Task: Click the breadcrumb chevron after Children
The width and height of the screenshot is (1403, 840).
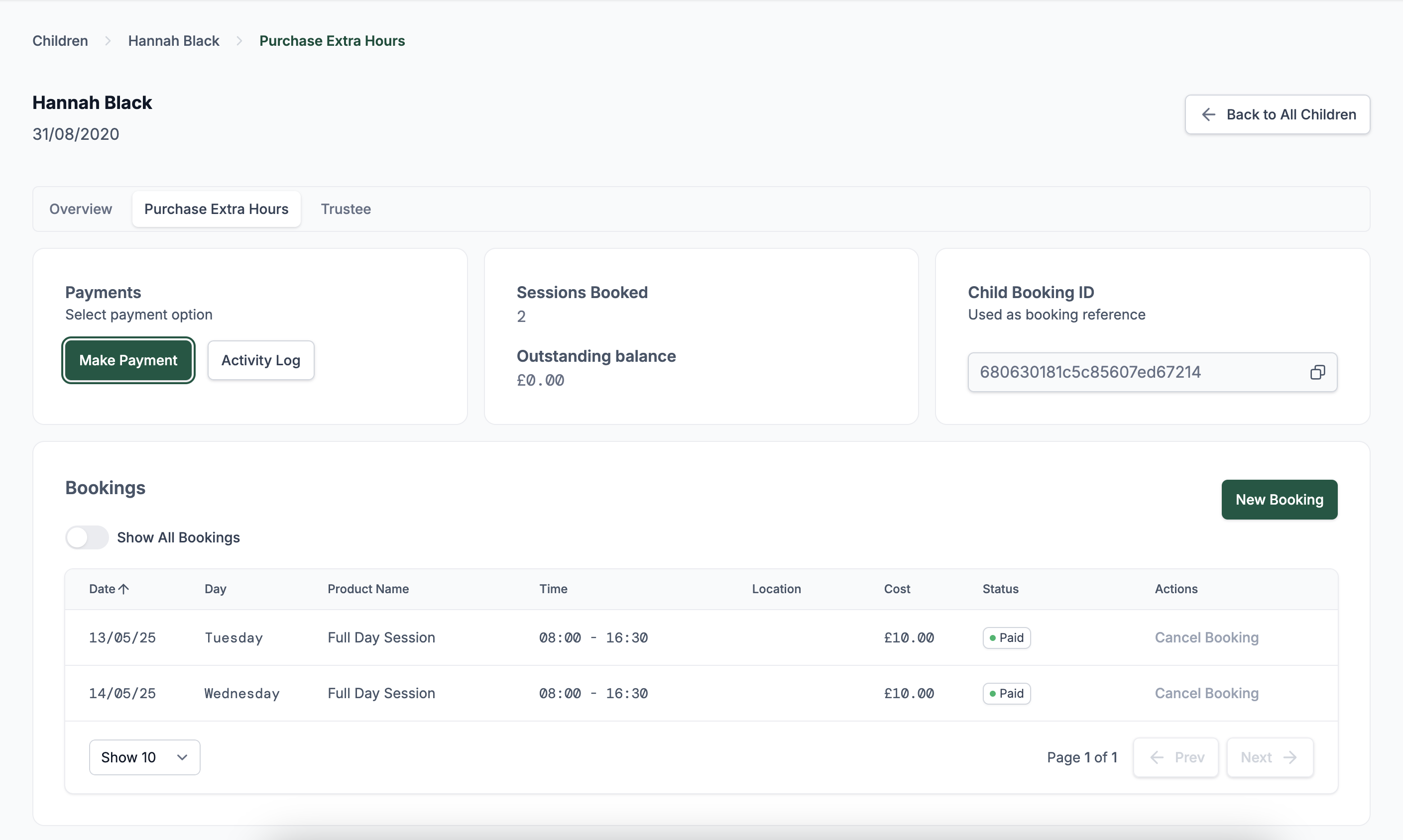Action: coord(108,41)
